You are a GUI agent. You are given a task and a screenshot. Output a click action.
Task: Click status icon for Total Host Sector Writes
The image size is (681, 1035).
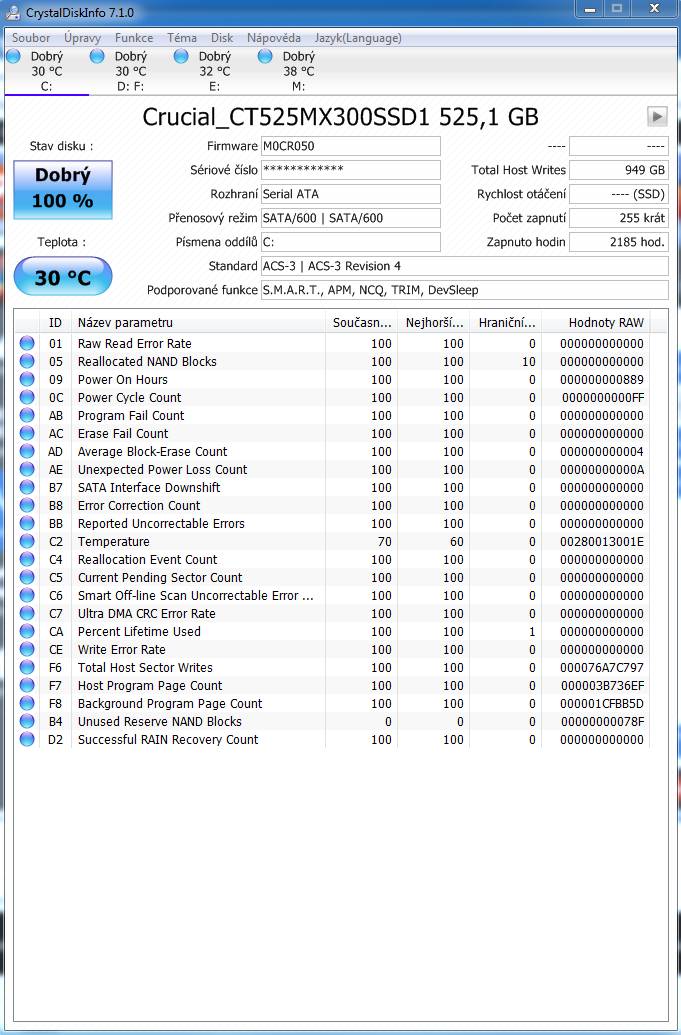tap(27, 667)
